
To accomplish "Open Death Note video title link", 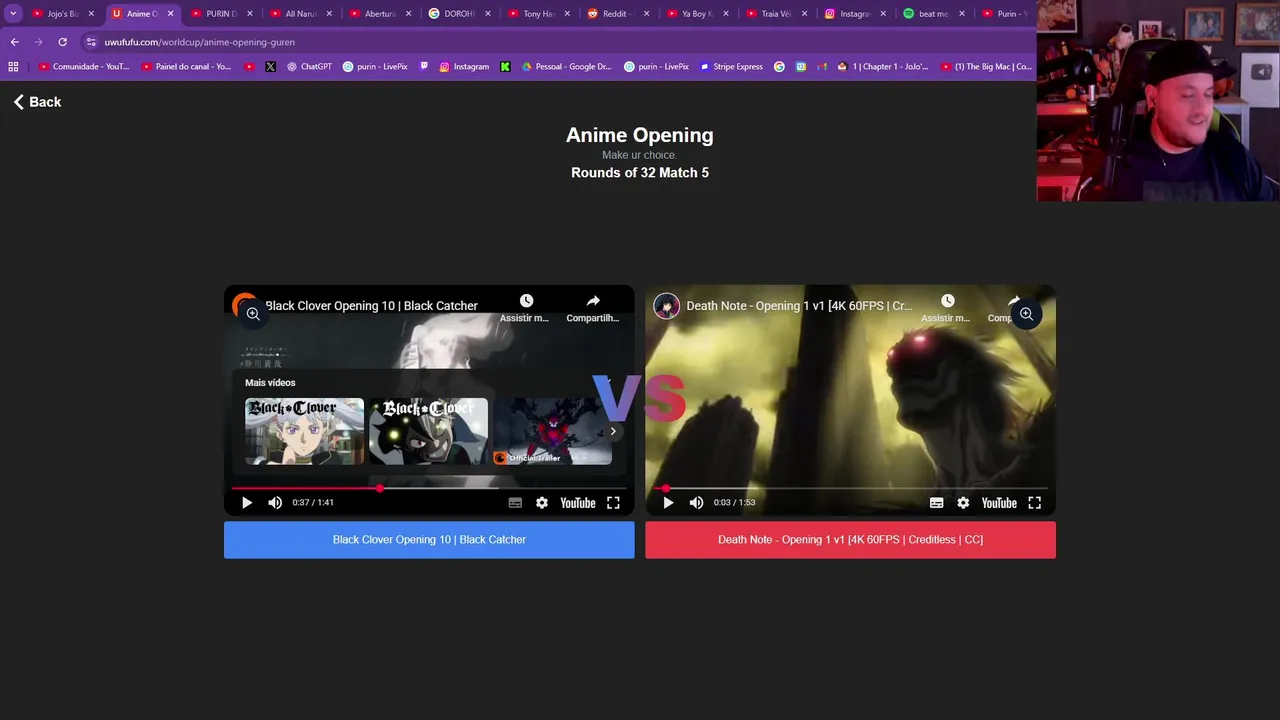I will click(799, 306).
